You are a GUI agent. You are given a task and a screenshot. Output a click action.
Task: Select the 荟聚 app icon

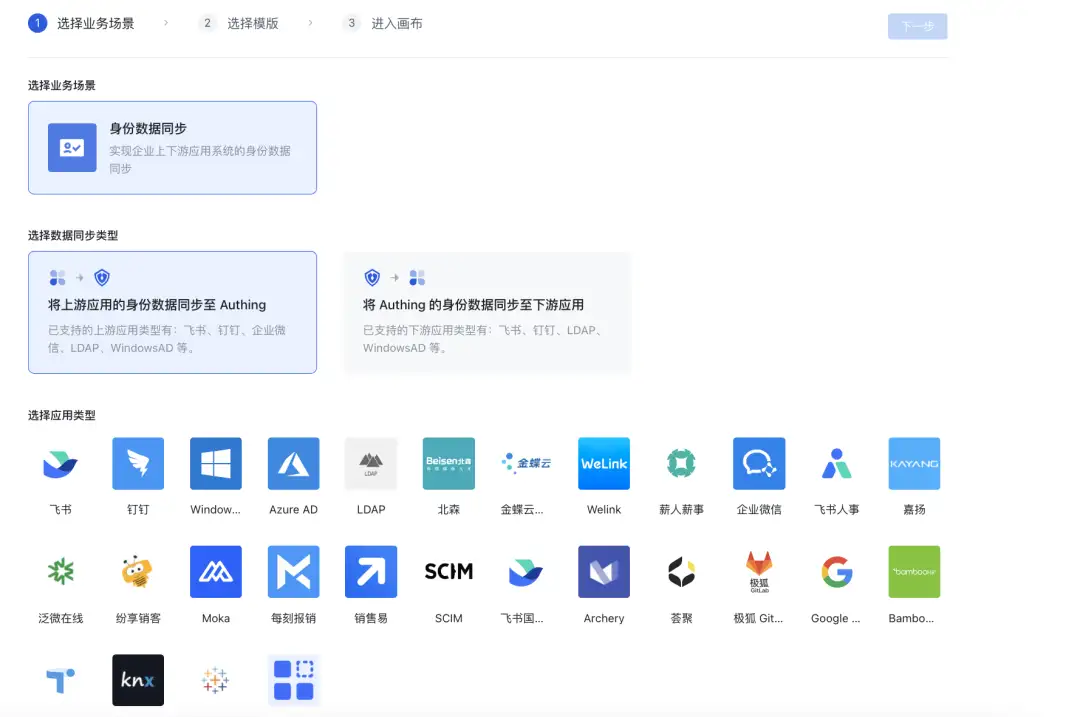click(x=681, y=572)
